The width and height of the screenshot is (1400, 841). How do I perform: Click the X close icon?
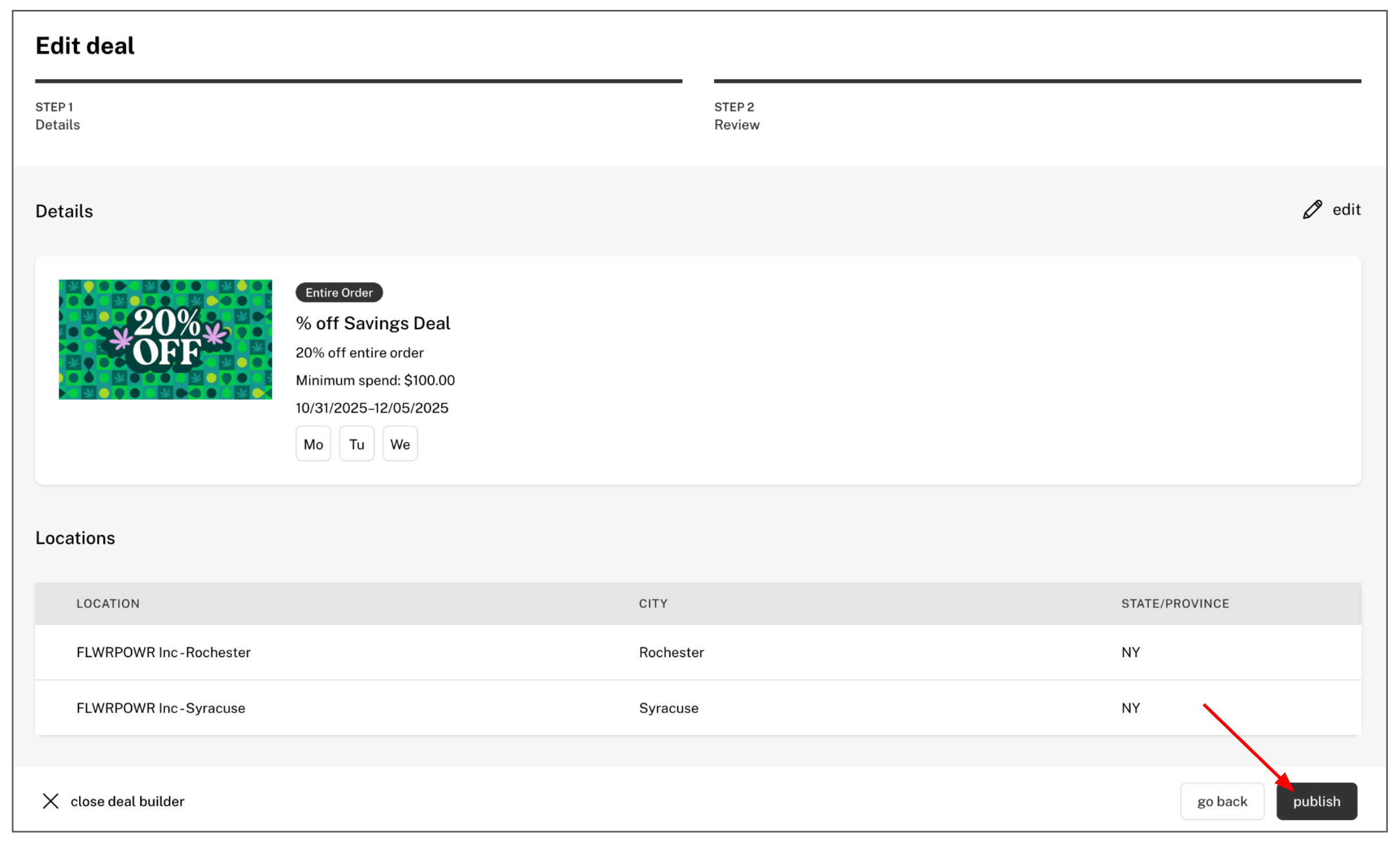tap(51, 801)
